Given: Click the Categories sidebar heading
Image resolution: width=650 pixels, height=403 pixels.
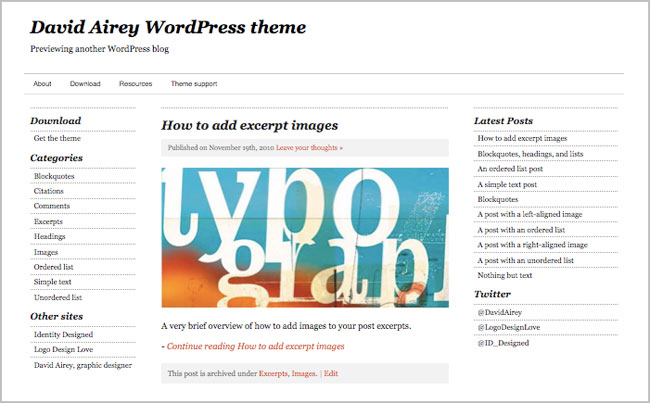Looking at the screenshot, I should (56, 158).
